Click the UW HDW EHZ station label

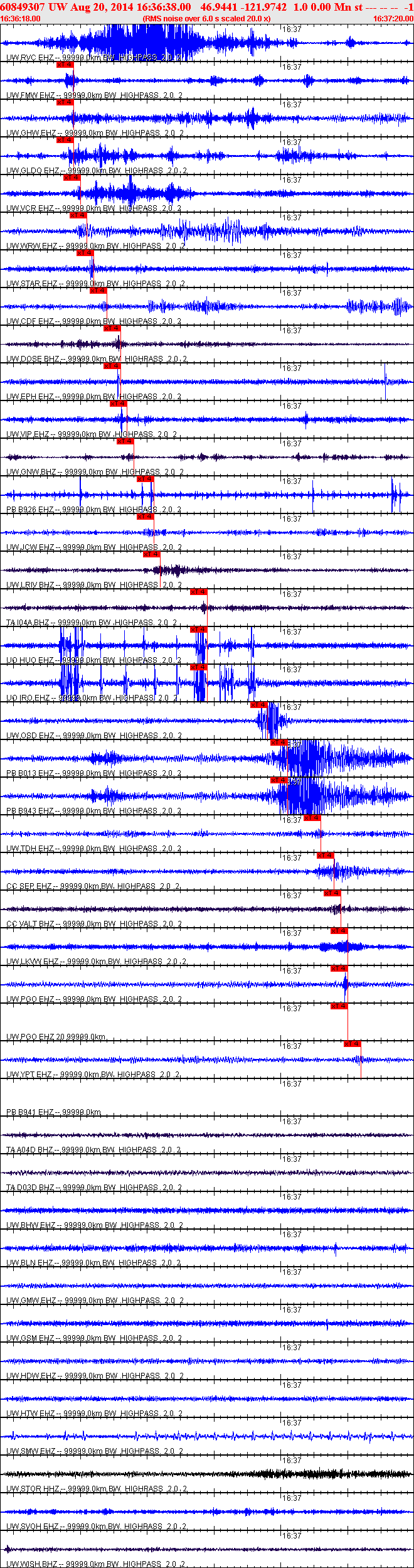95,1376
